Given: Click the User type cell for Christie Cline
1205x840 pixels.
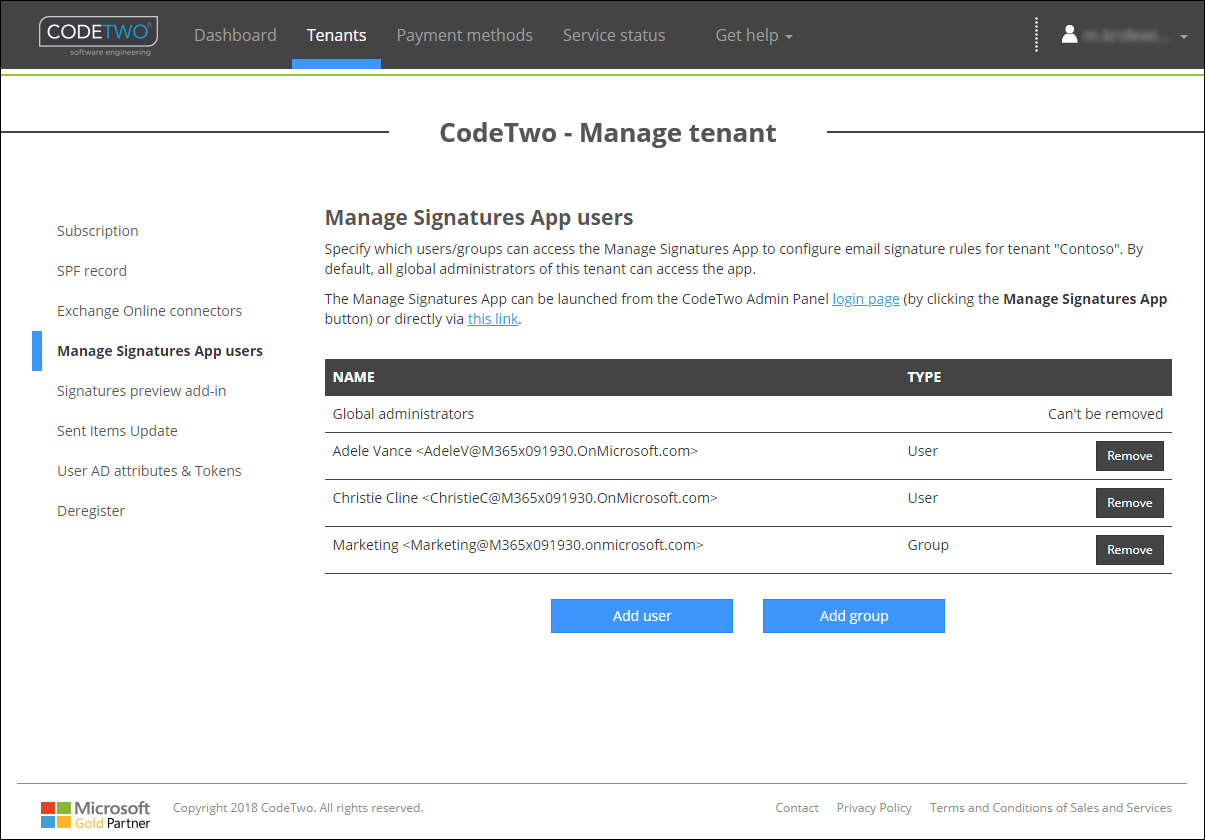Looking at the screenshot, I should tap(923, 498).
